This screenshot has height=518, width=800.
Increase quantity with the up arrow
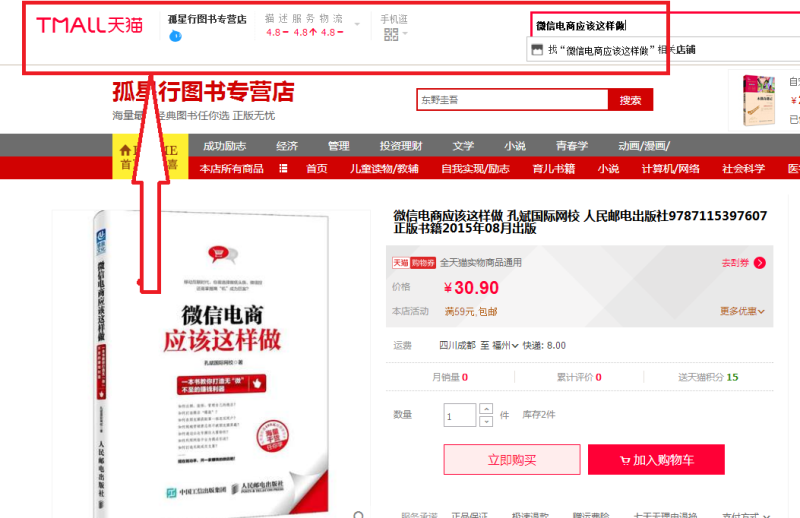tap(486, 408)
